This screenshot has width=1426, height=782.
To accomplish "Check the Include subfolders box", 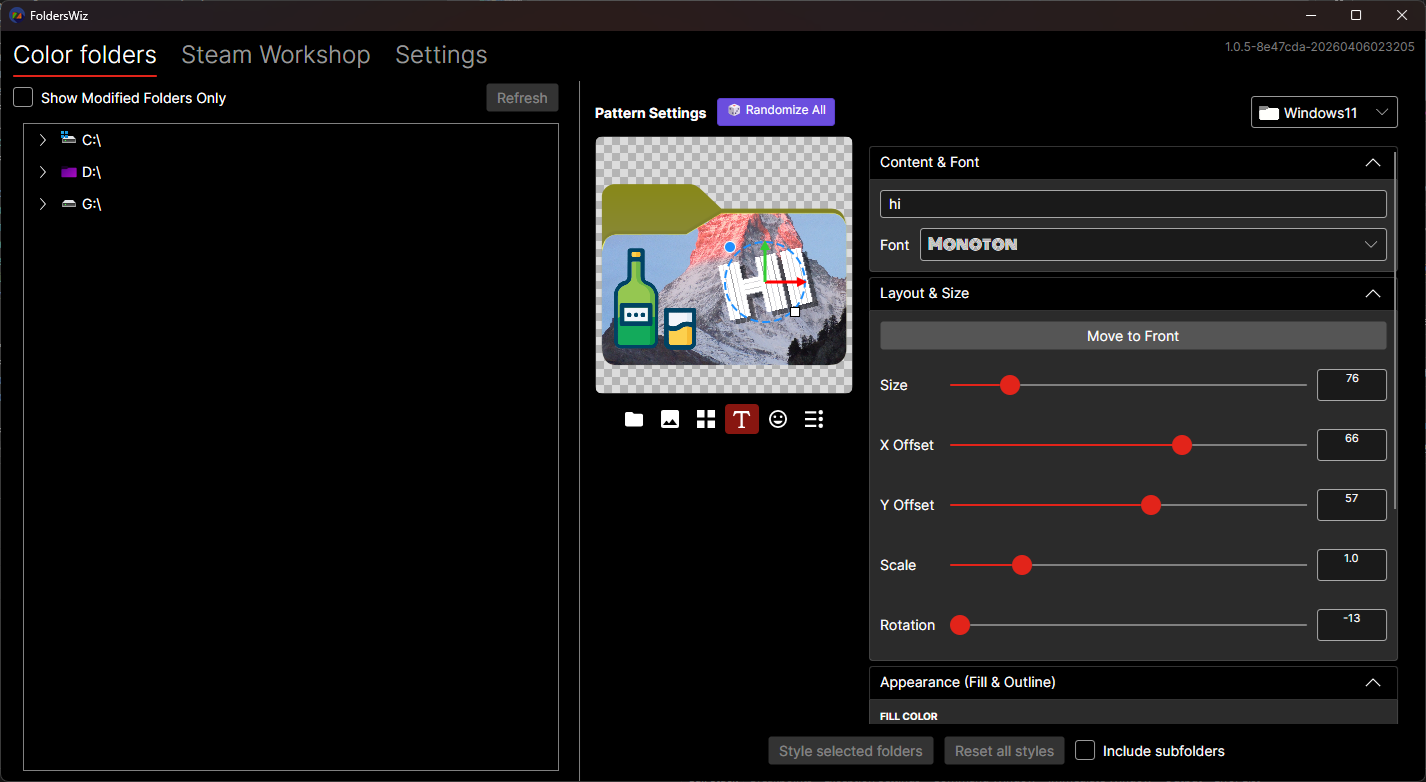I will click(x=1085, y=751).
